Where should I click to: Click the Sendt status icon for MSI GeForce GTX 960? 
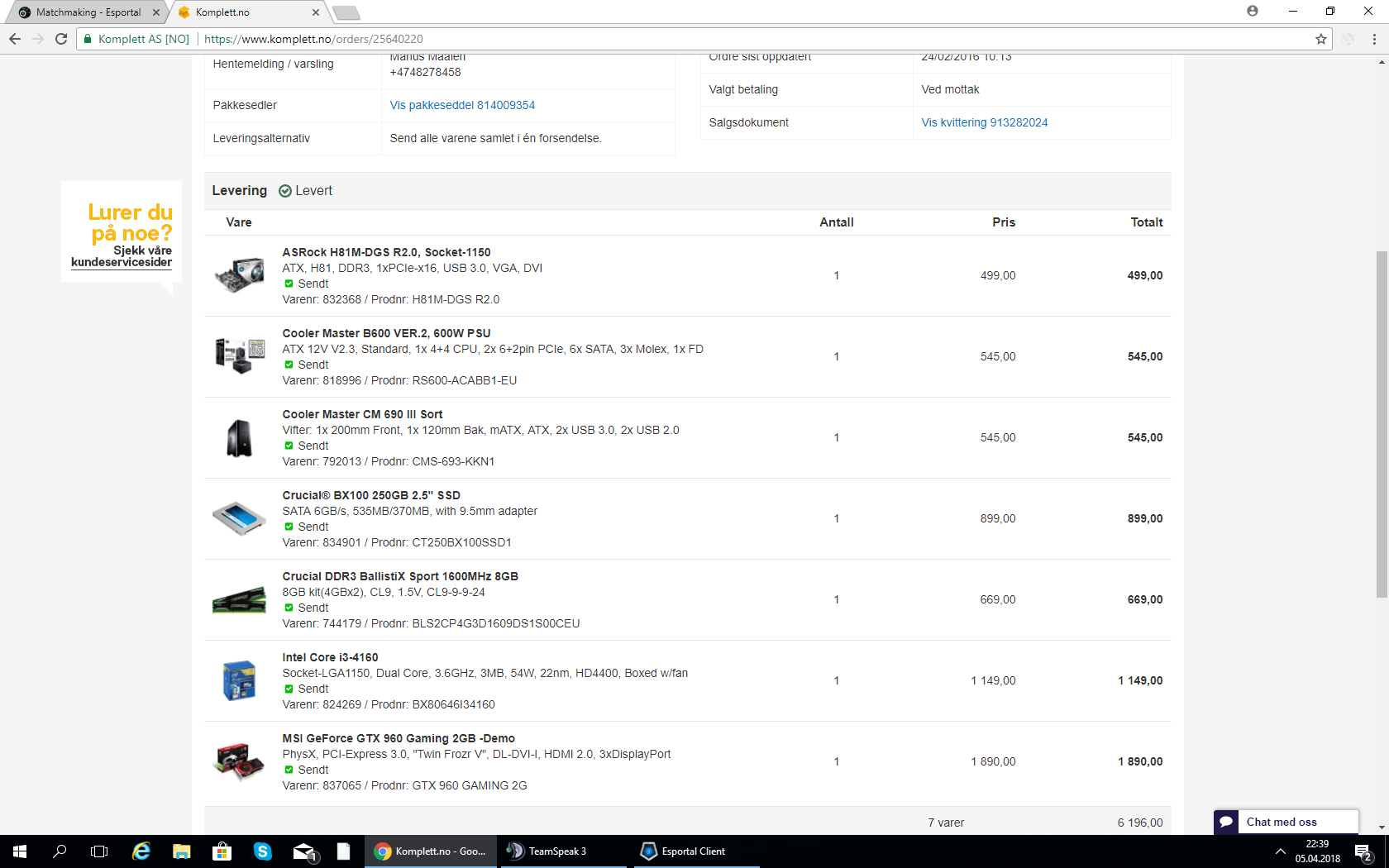pyautogui.click(x=289, y=770)
